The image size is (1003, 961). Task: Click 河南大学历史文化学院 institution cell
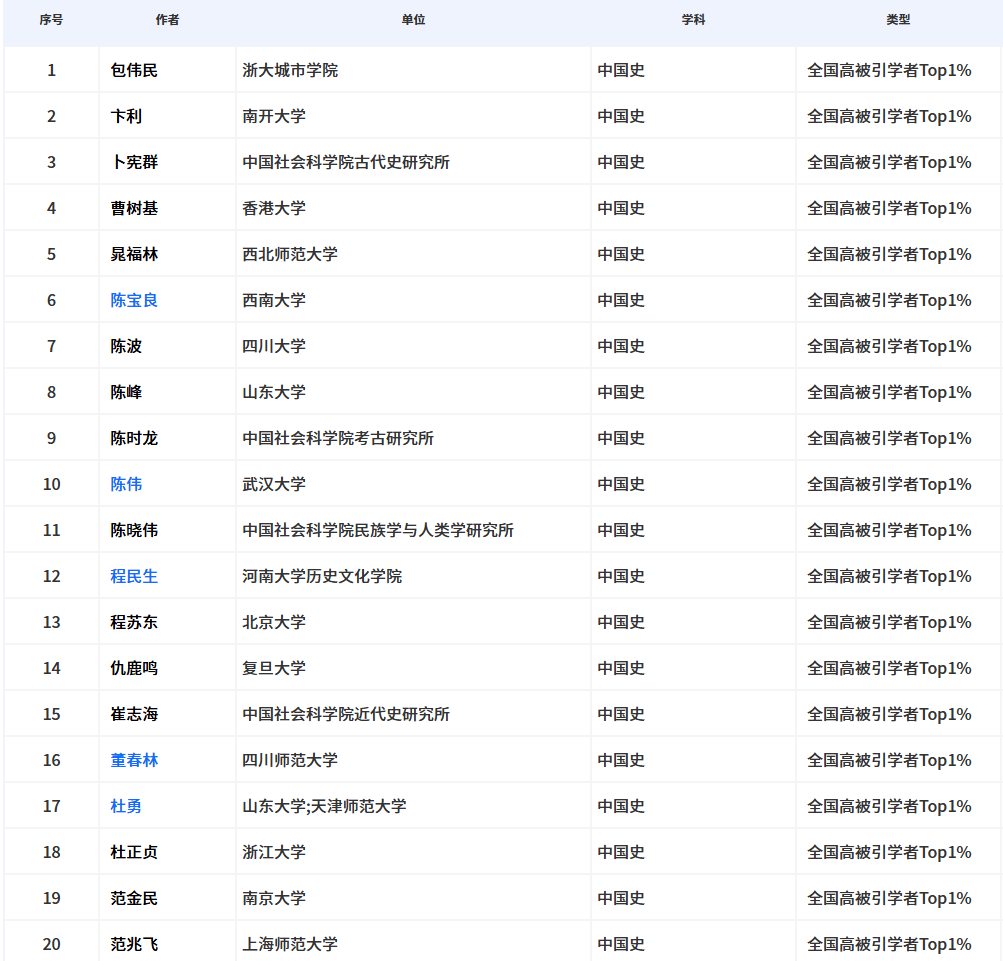[322, 576]
